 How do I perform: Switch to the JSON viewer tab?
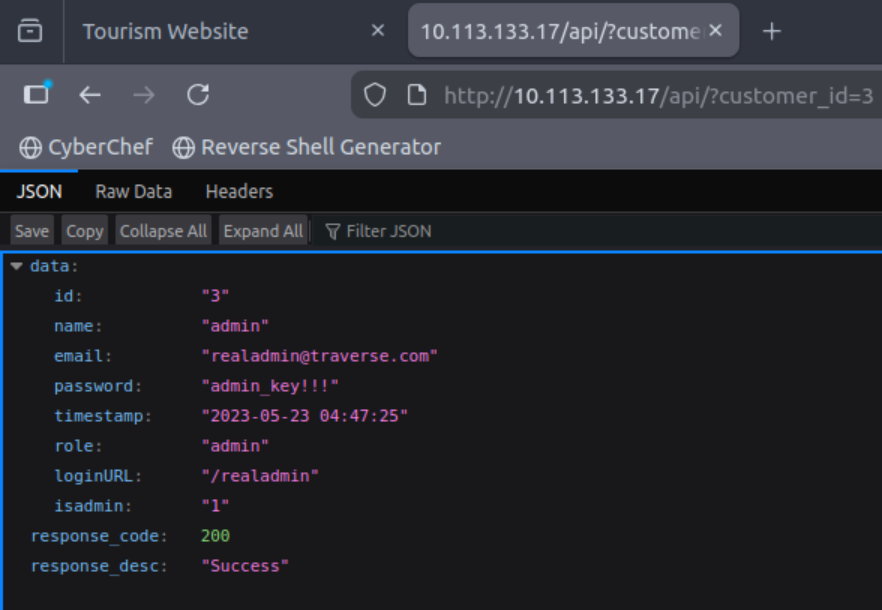click(39, 191)
